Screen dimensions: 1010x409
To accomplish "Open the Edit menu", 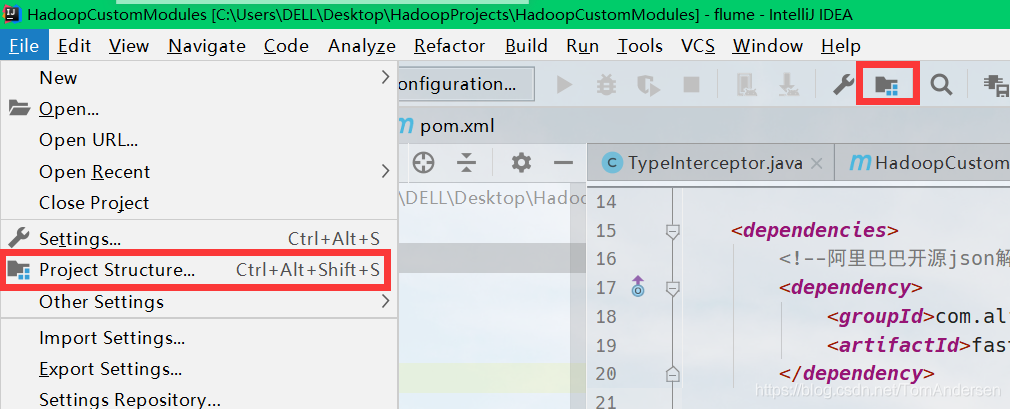I will point(75,46).
